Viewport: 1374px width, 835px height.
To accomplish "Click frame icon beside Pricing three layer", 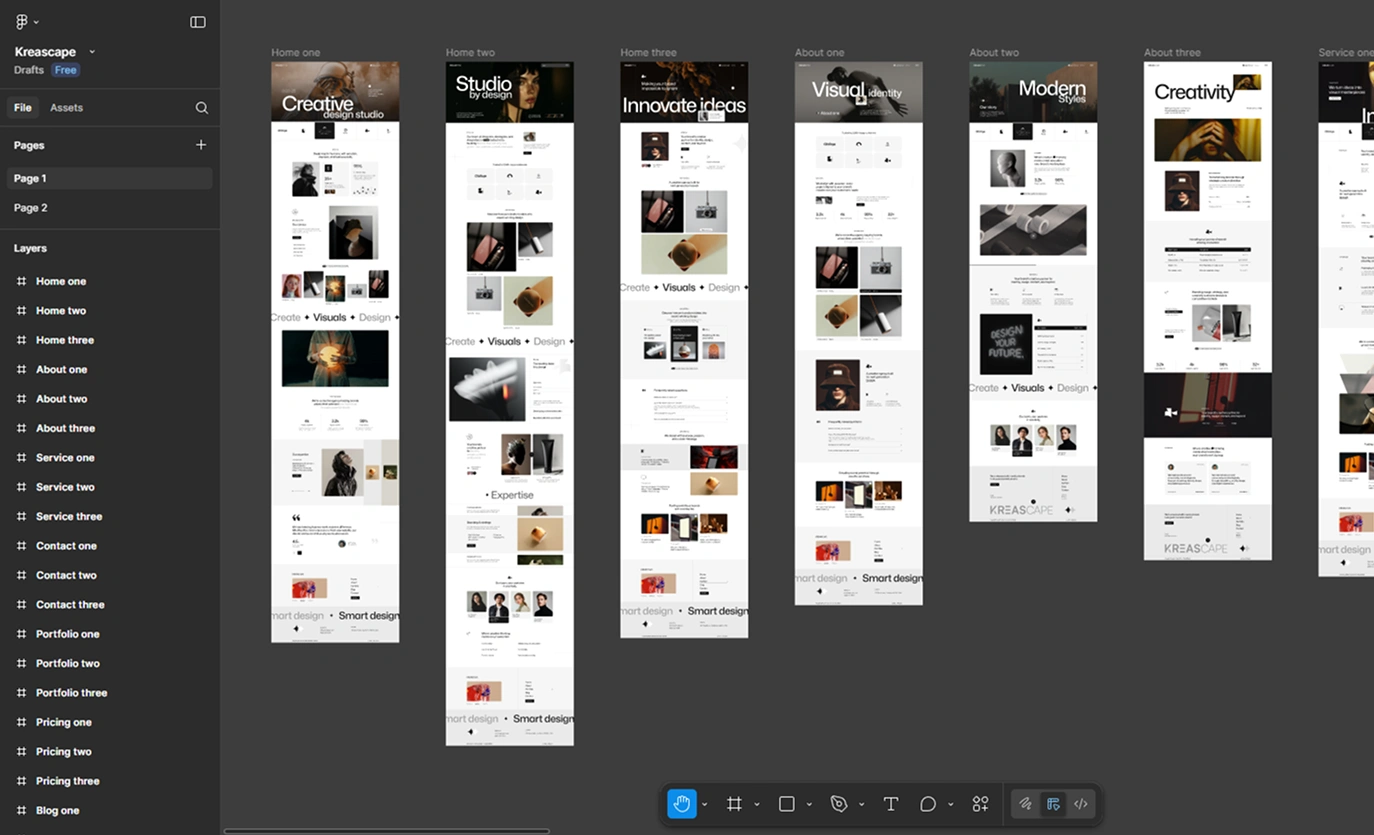I will pyautogui.click(x=21, y=781).
